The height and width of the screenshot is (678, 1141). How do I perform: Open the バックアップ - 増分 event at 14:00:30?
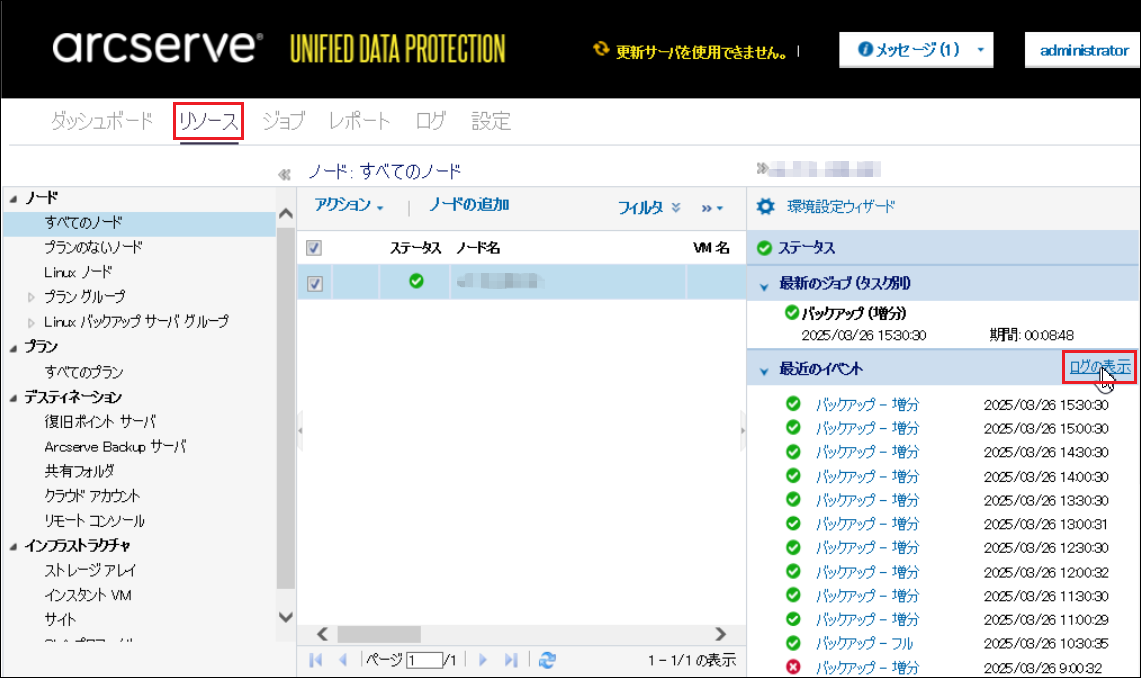click(x=867, y=476)
